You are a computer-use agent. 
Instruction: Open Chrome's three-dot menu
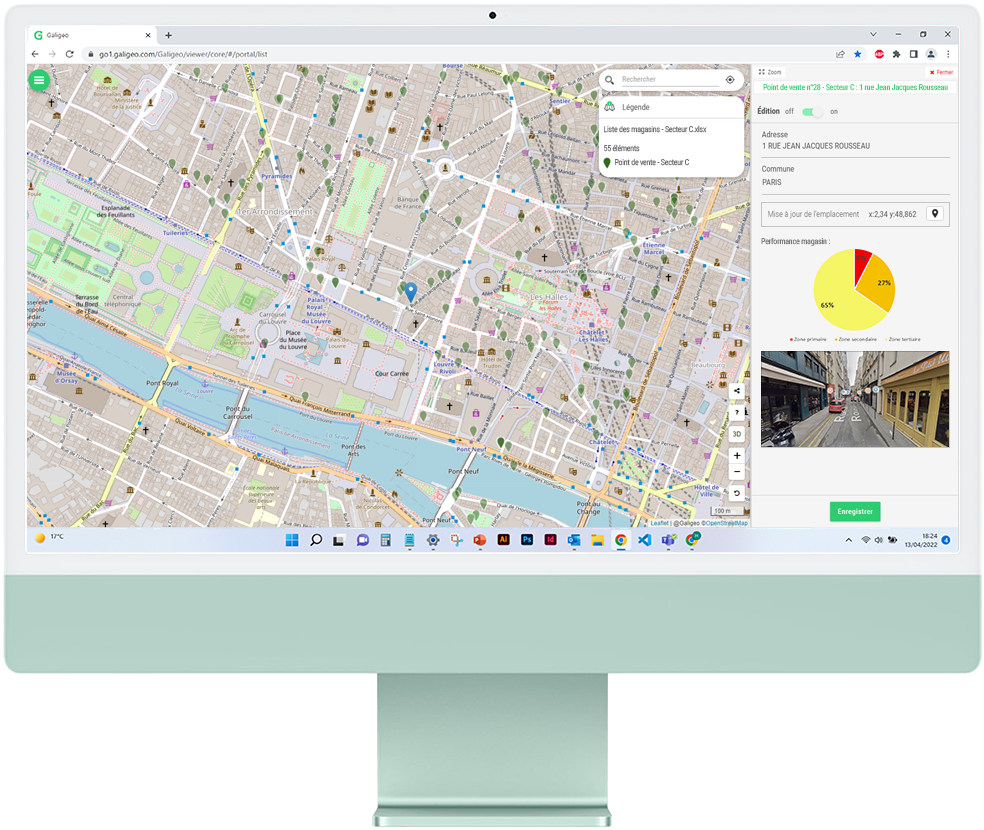[x=947, y=54]
